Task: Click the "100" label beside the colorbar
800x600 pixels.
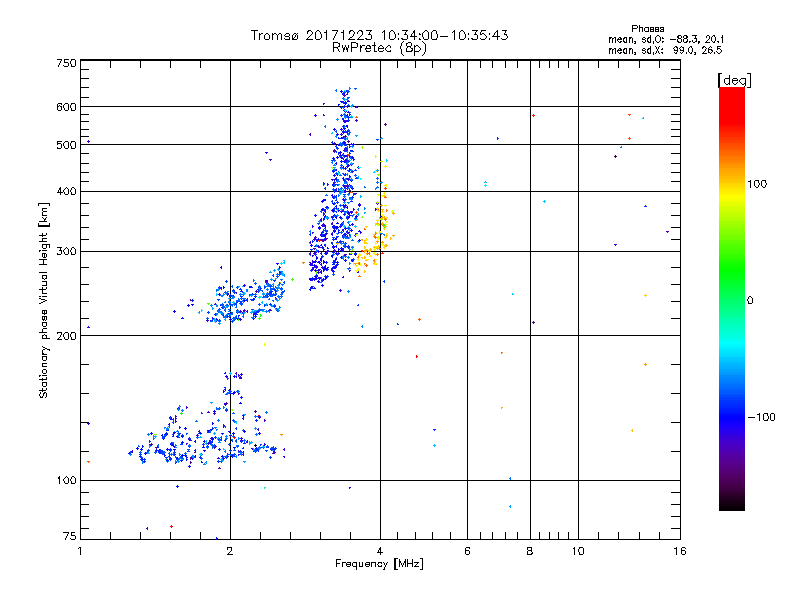Action: [x=757, y=184]
